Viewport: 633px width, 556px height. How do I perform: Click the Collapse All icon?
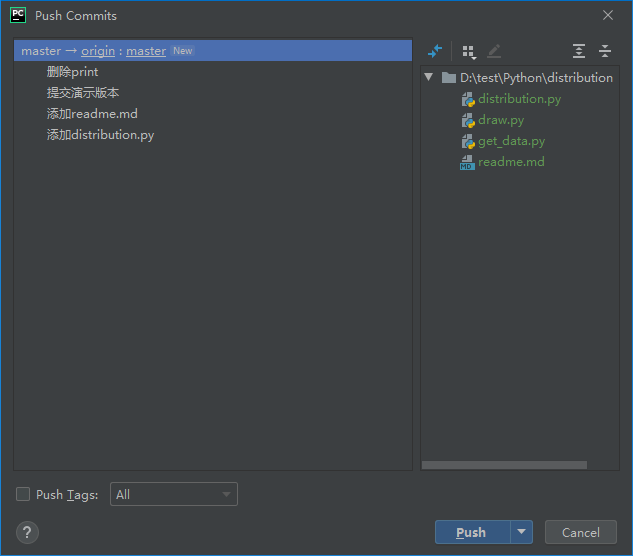604,51
